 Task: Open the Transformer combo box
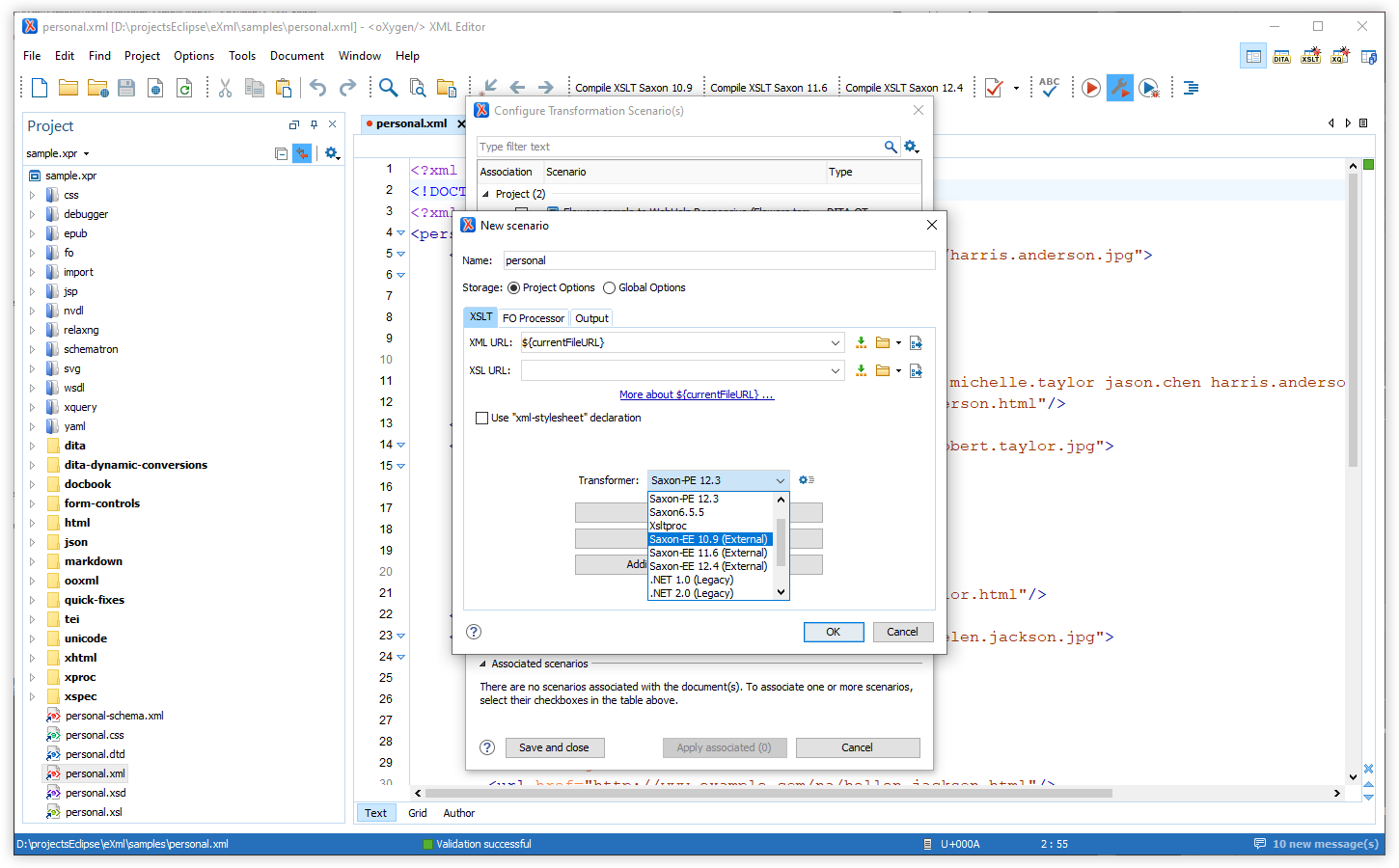pyautogui.click(x=719, y=480)
